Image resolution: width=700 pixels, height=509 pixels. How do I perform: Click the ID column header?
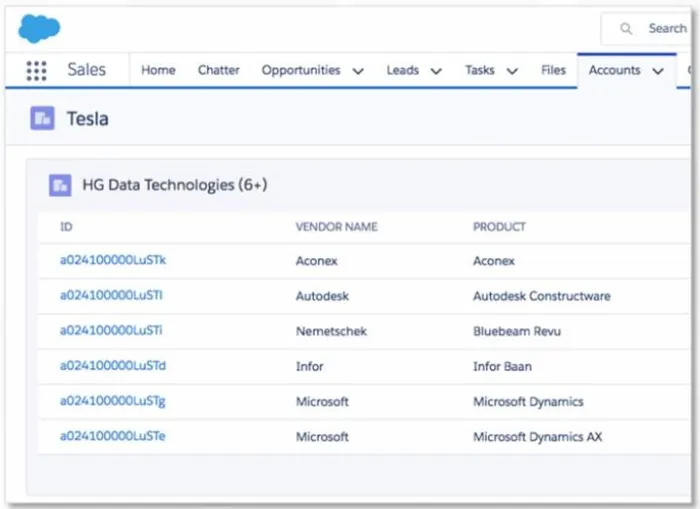point(66,227)
